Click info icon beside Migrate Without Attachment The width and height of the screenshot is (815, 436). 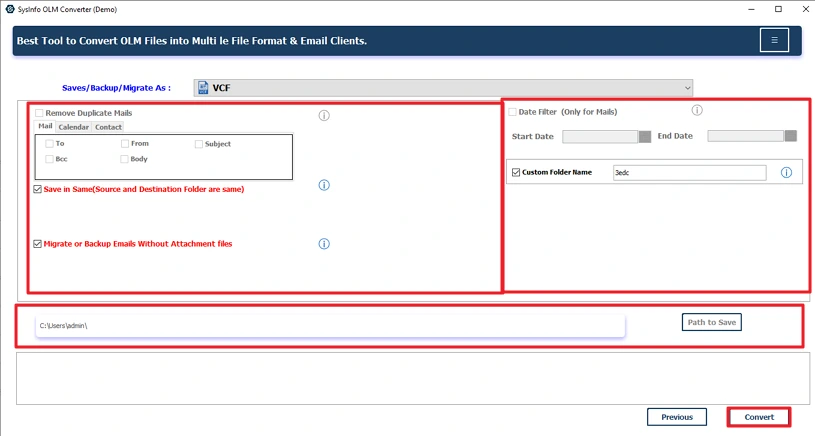pyautogui.click(x=324, y=244)
